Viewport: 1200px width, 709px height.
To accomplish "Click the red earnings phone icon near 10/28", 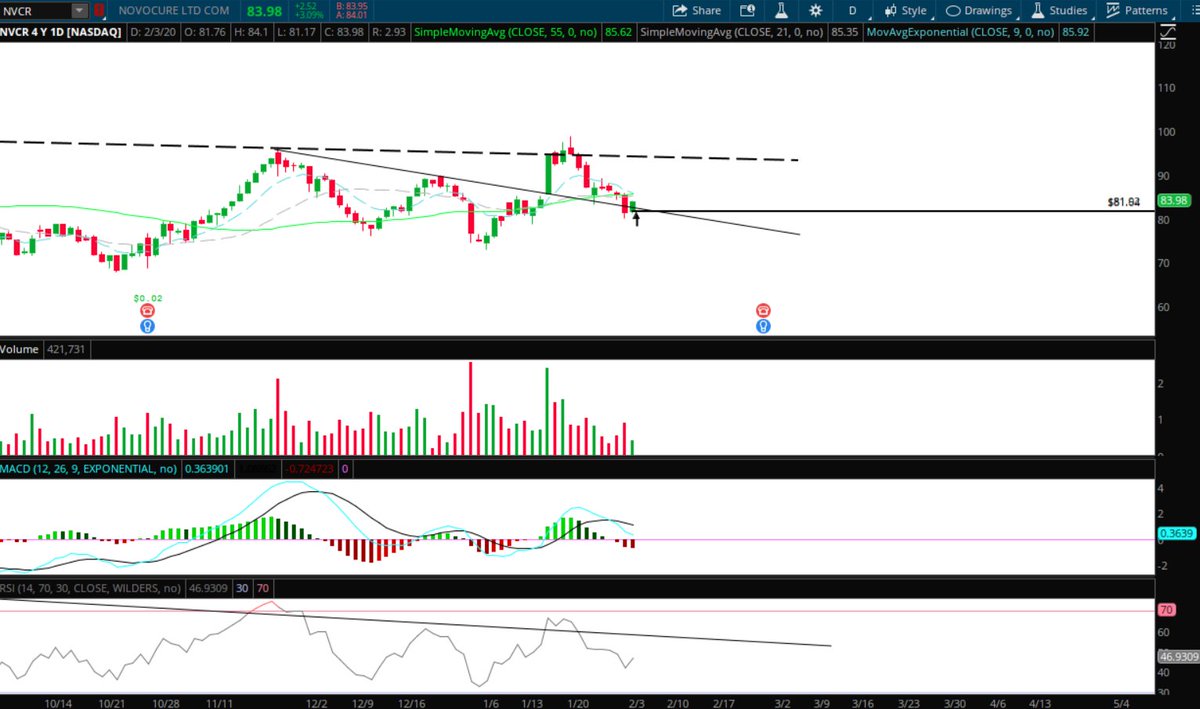I will click(147, 311).
